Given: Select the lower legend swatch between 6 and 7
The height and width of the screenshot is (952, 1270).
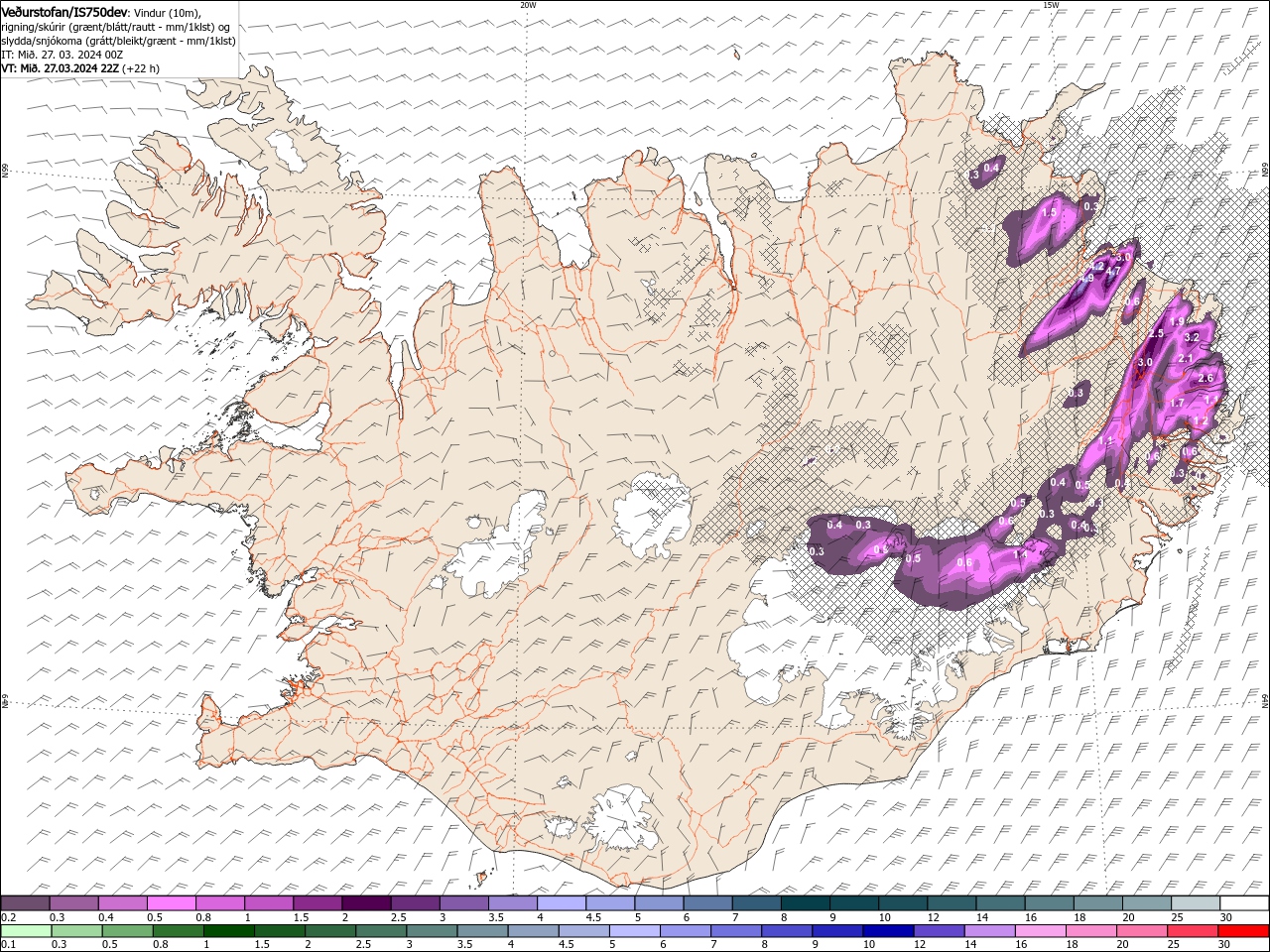Looking at the screenshot, I should click(685, 931).
